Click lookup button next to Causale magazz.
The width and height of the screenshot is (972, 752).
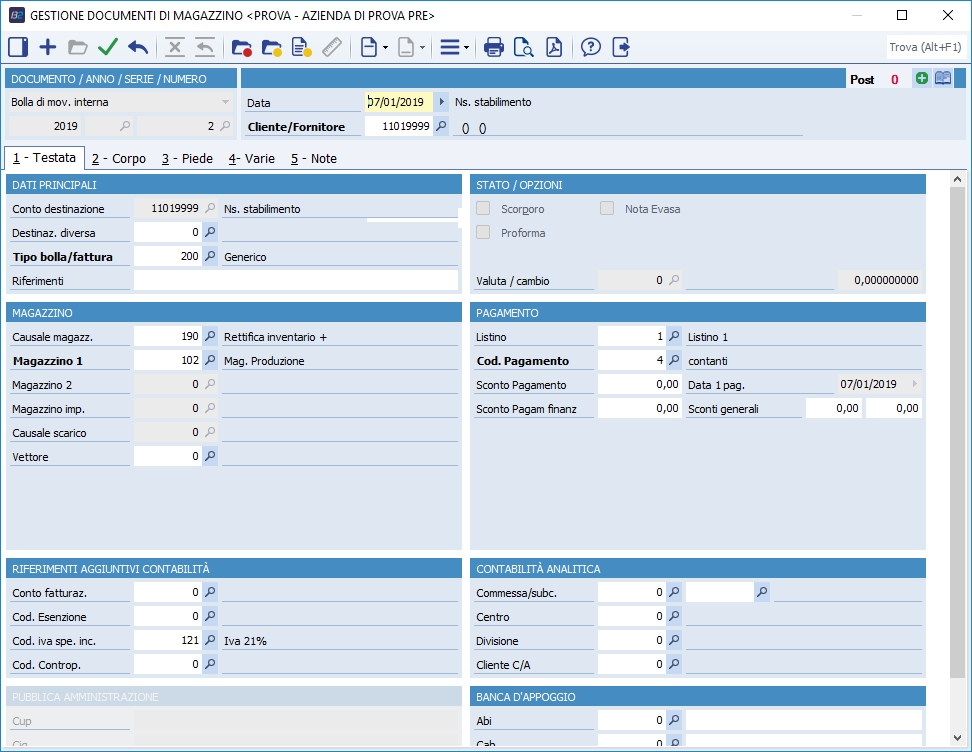pyautogui.click(x=210, y=337)
